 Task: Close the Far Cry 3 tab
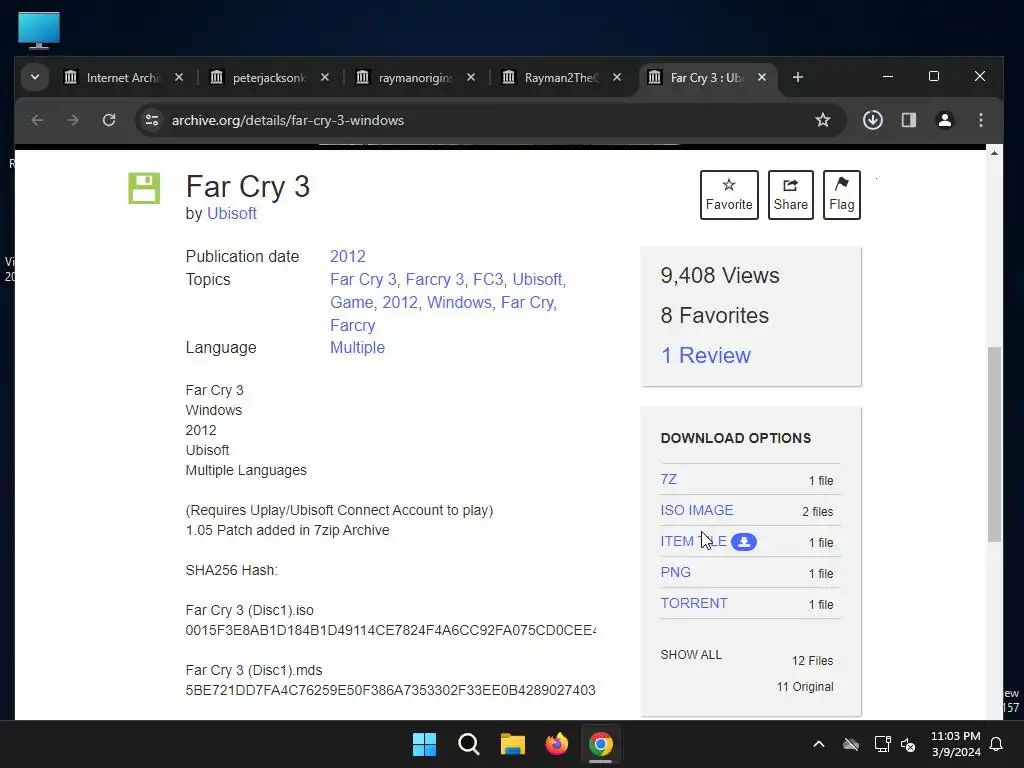(x=761, y=77)
